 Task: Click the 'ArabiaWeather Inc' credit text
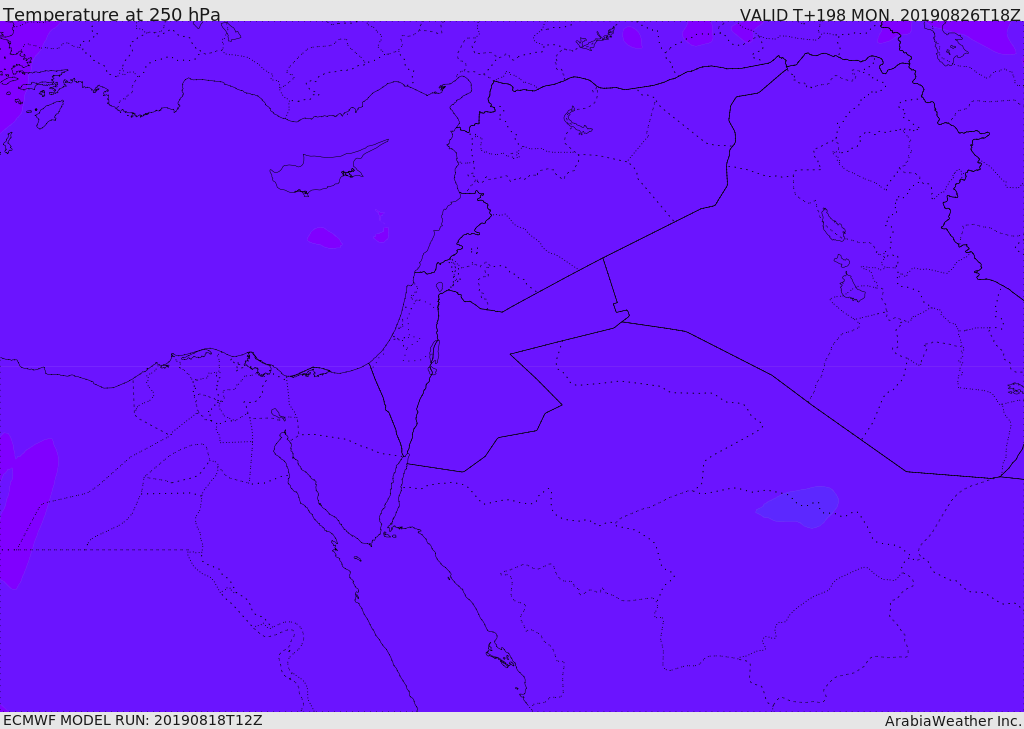pyautogui.click(x=953, y=721)
